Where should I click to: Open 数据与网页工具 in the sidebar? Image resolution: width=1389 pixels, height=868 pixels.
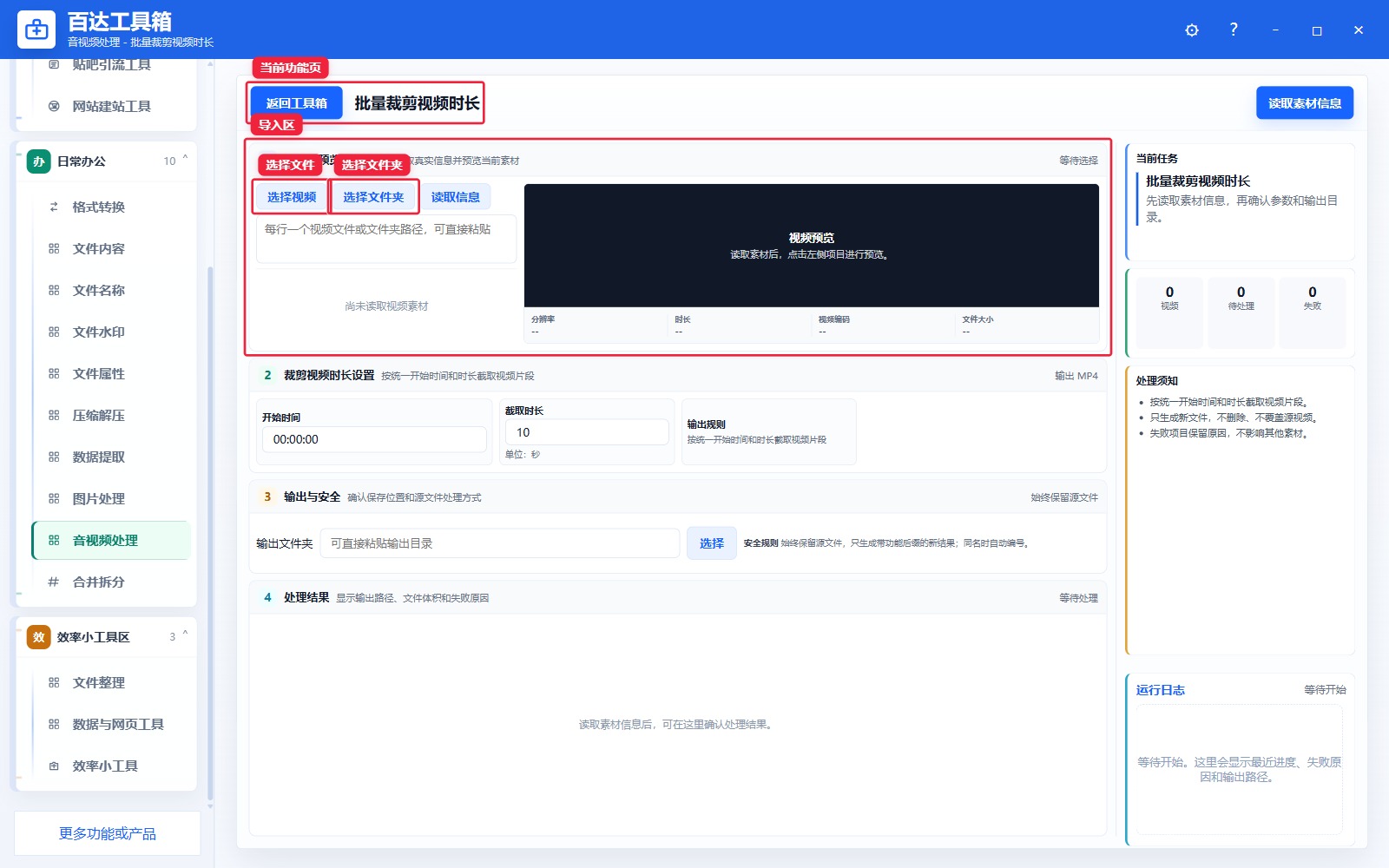111,724
